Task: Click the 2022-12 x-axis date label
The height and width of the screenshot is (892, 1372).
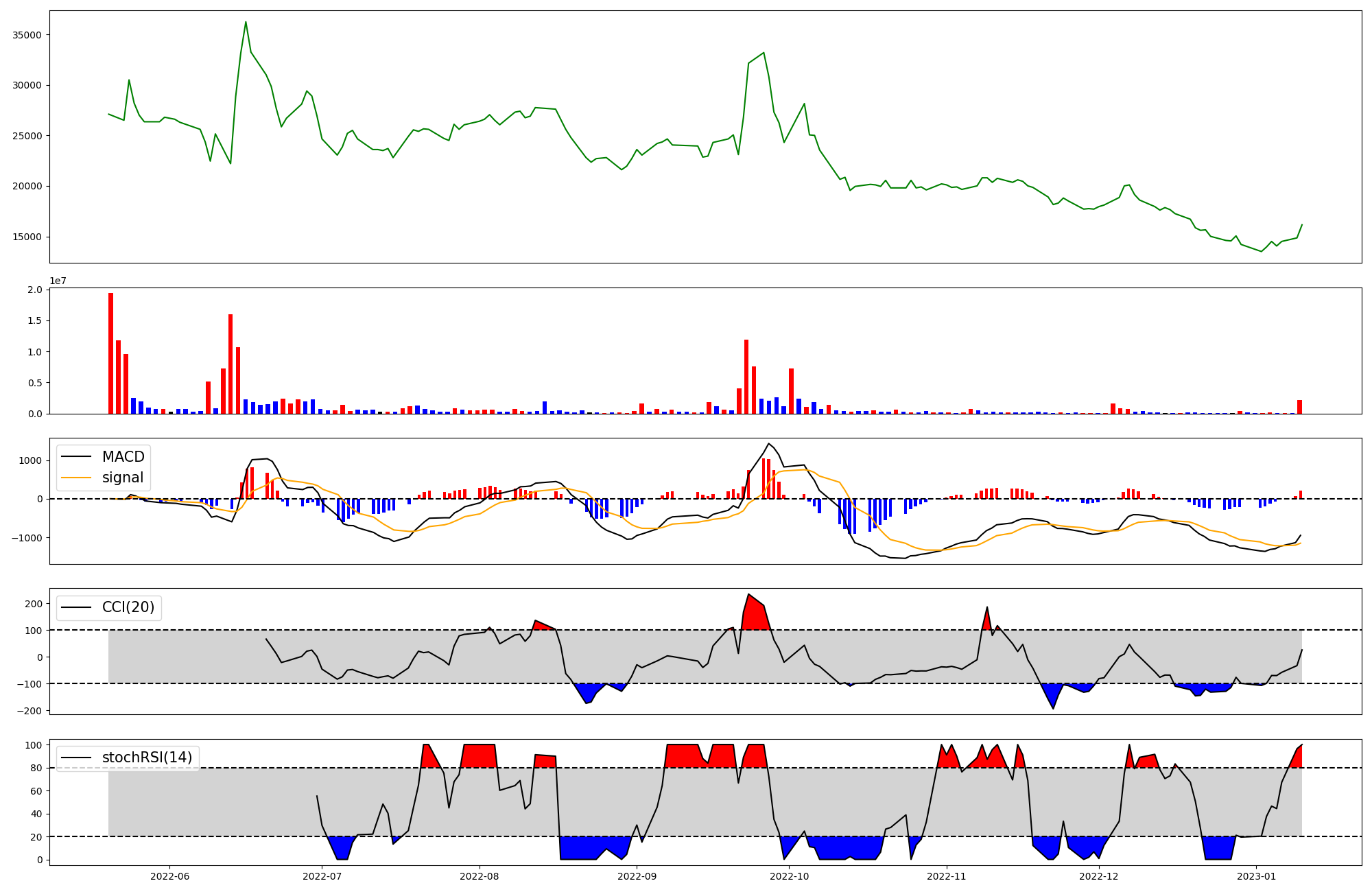Action: pos(1099,876)
